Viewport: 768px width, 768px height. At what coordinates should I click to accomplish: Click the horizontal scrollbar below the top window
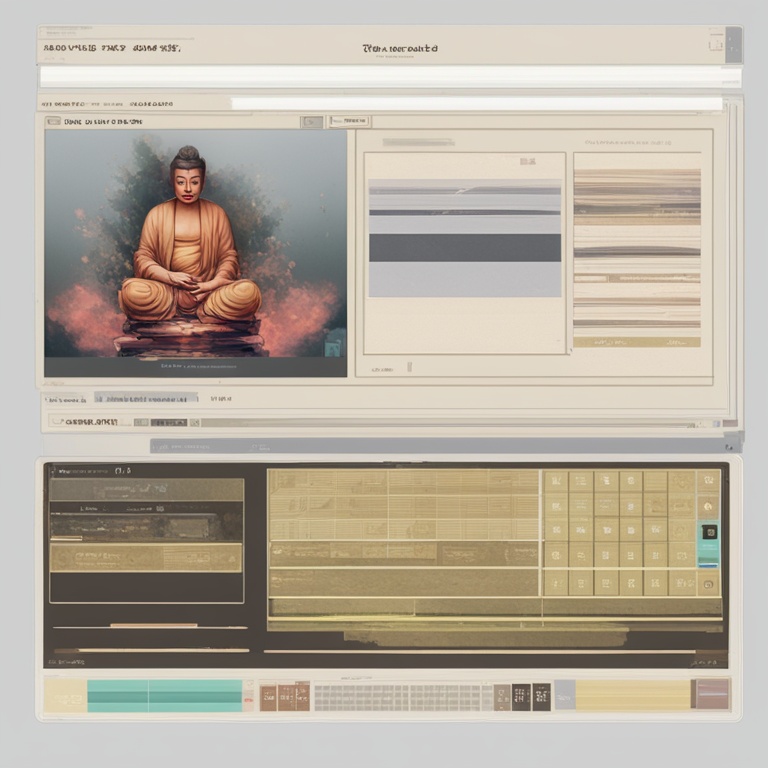(x=440, y=446)
